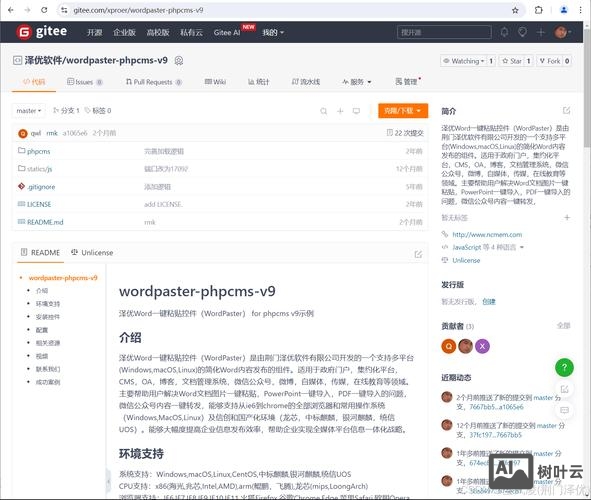Expand the 服务 dropdown tab
Viewport: 591px width, 500px height.
(x=357, y=82)
